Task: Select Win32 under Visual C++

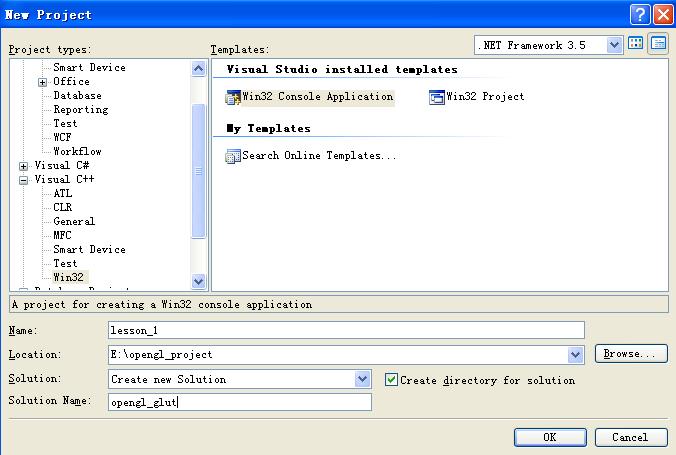Action: pyautogui.click(x=68, y=277)
